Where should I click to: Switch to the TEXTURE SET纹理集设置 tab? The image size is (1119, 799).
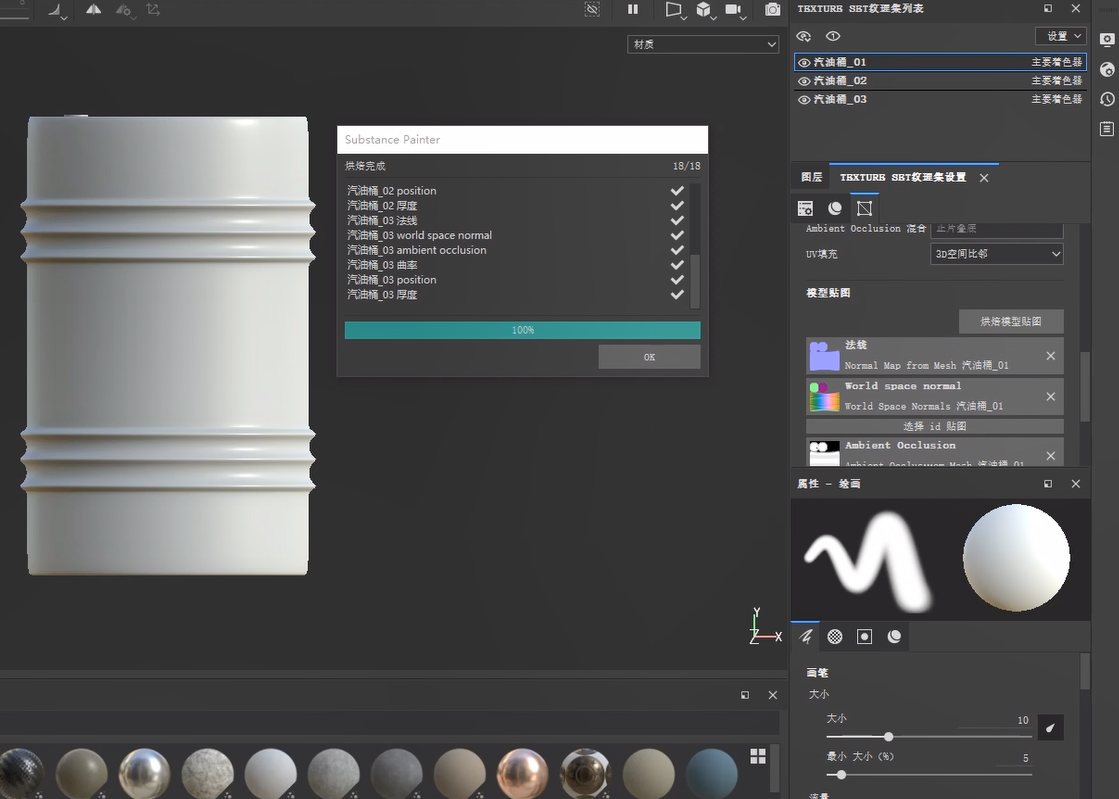coord(902,177)
